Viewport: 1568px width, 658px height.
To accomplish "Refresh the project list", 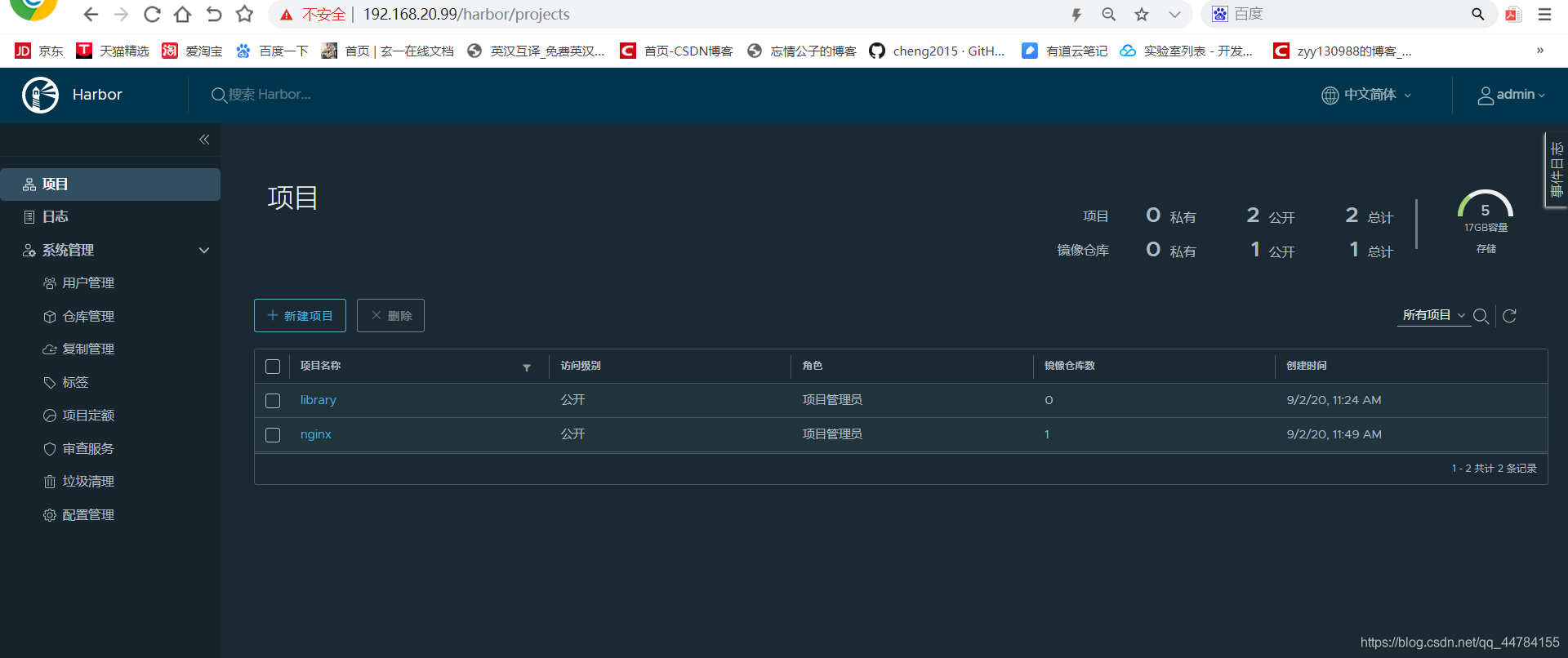I will point(1510,316).
